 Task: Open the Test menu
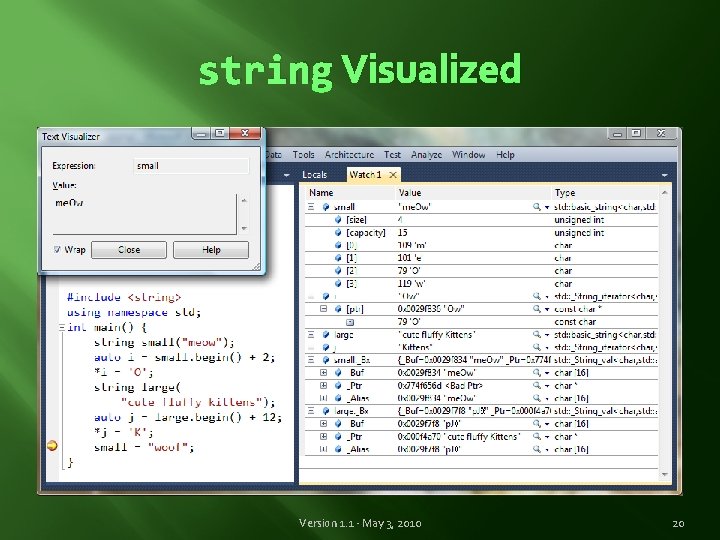click(392, 155)
